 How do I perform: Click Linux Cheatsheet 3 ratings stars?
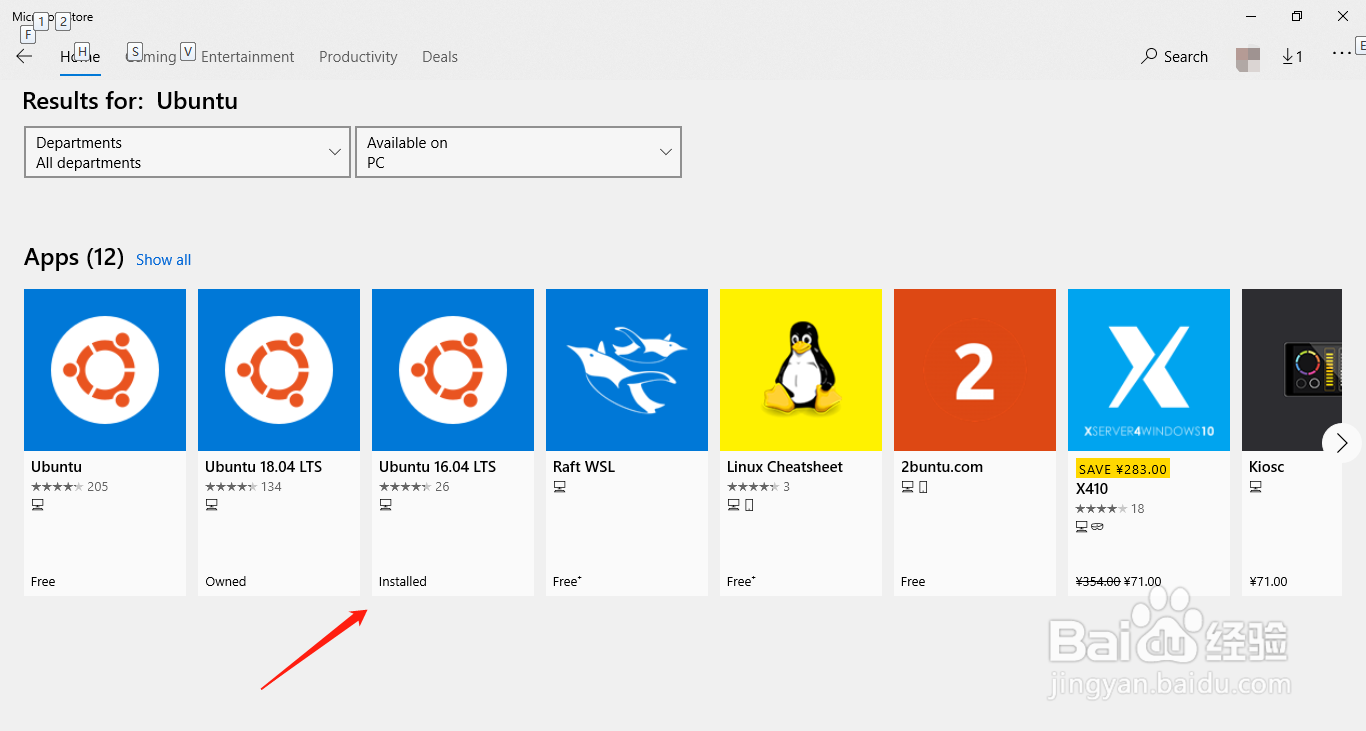(x=754, y=487)
